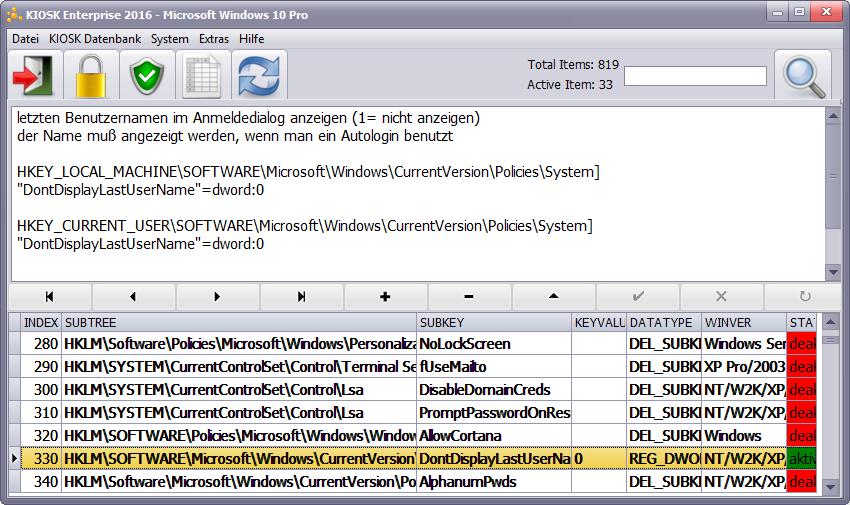Click the fUseMailto subkey cell
The image size is (850, 505).
(494, 367)
